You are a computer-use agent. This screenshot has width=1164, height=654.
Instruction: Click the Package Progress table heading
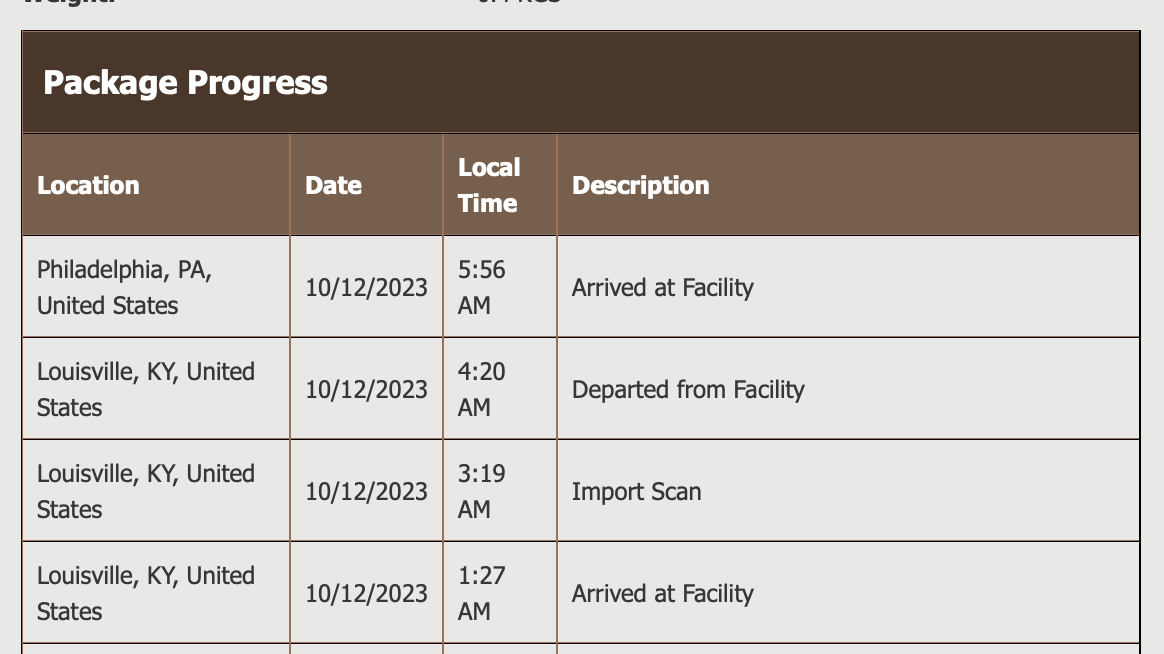(185, 82)
